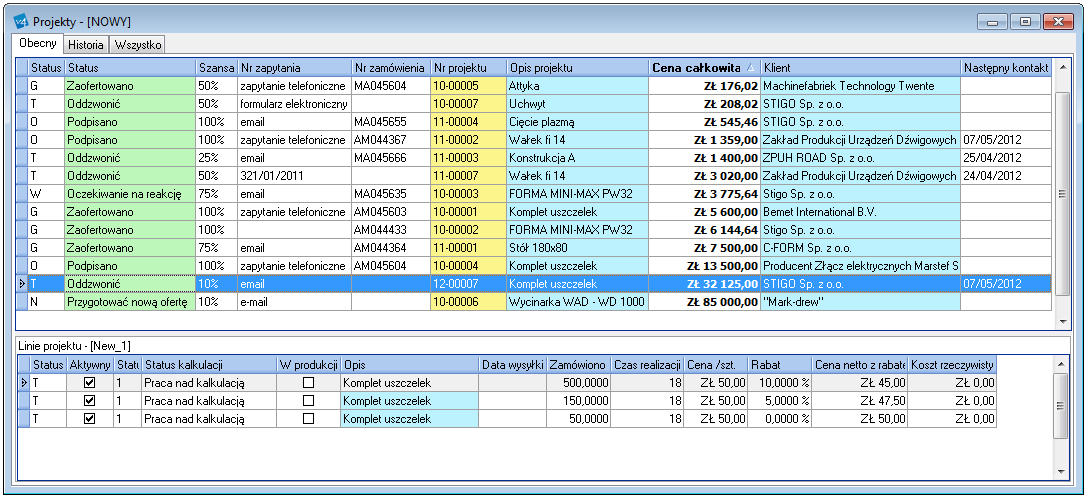Click order number AM044367
This screenshot has width=1088, height=499.
pos(391,139)
